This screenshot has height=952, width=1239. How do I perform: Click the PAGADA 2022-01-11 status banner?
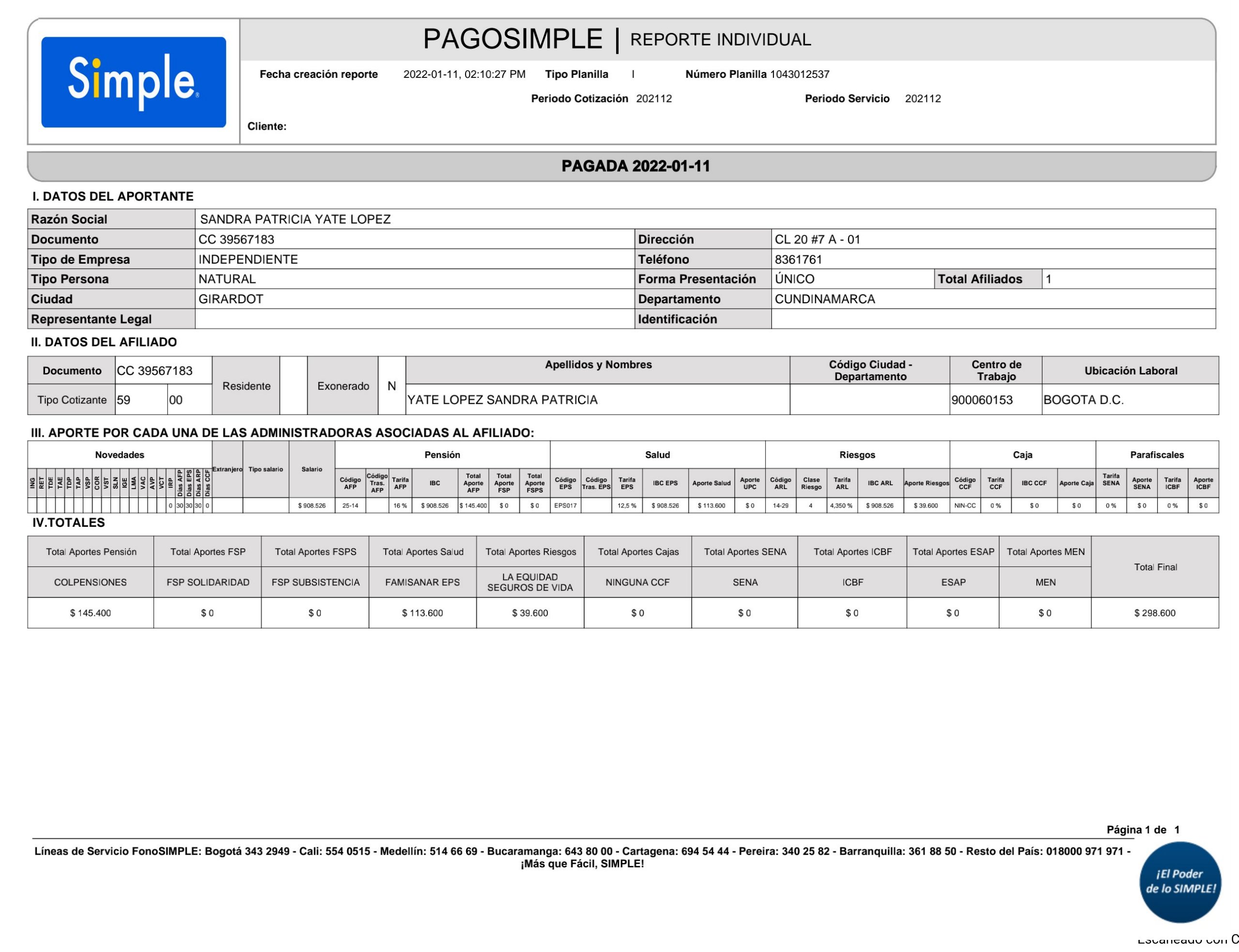point(635,166)
